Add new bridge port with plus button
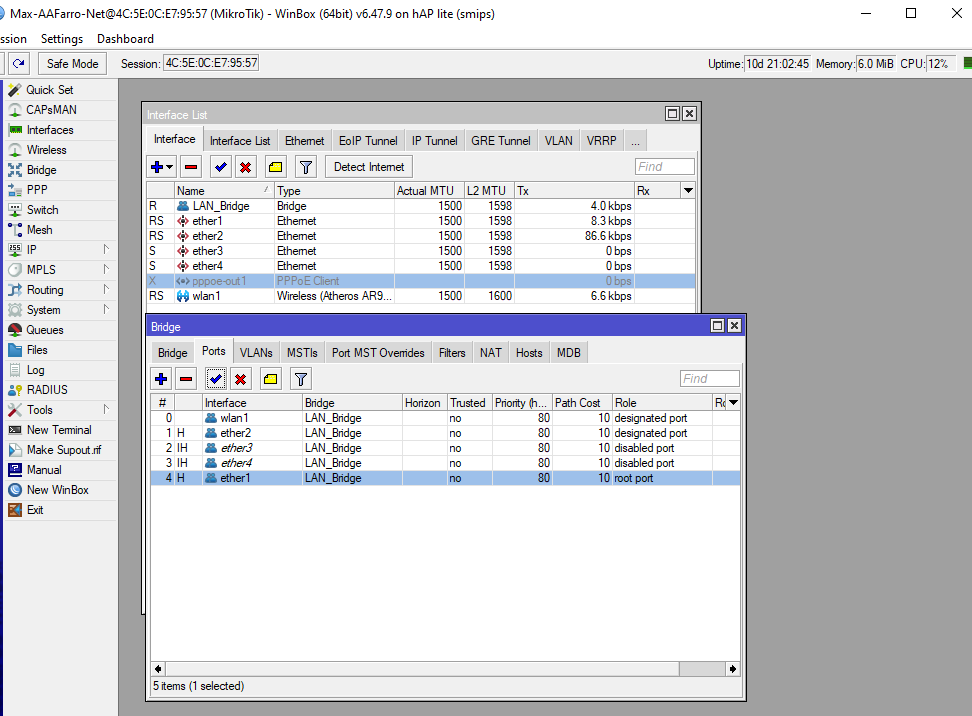This screenshot has height=716, width=972. click(161, 379)
